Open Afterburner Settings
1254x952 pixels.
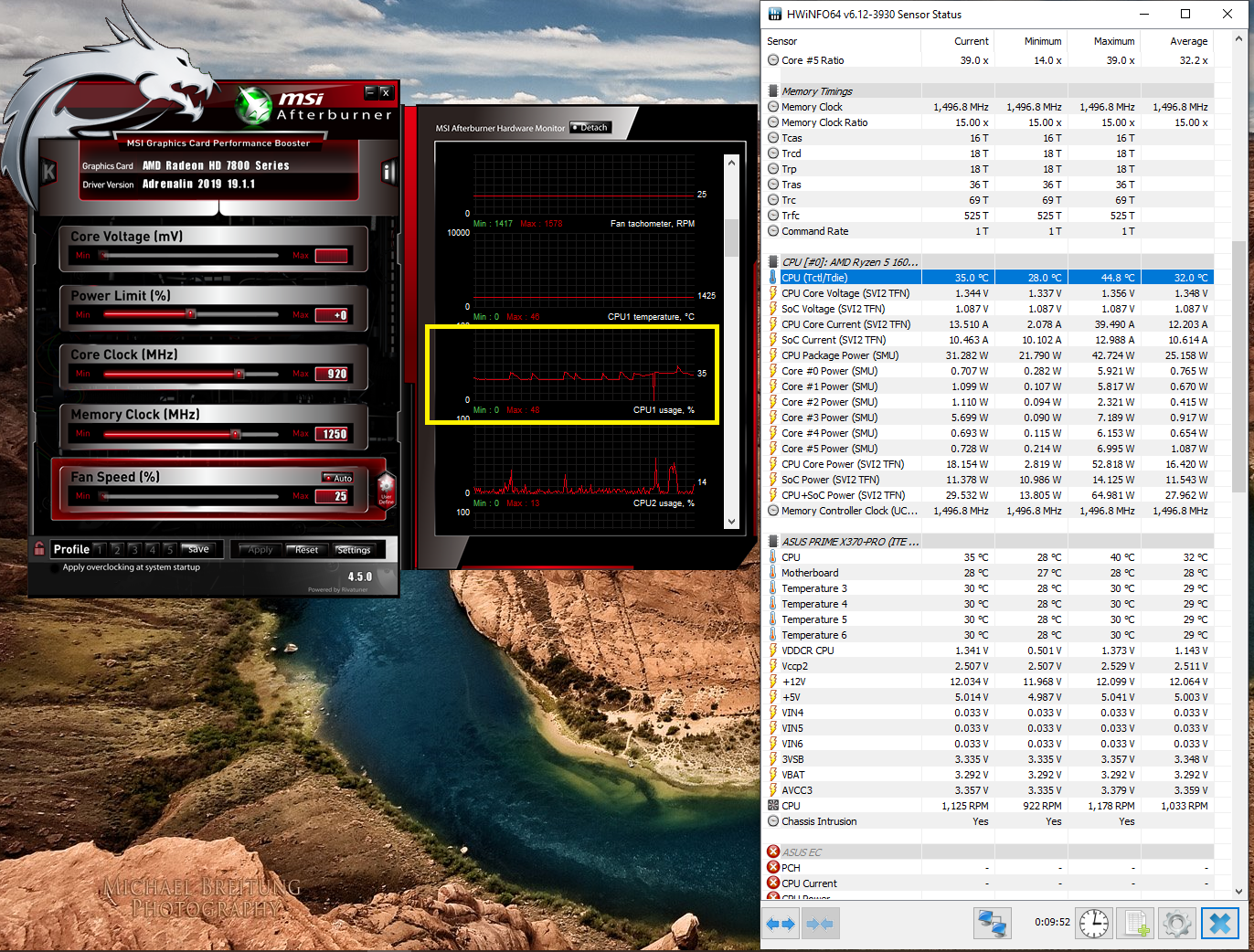click(355, 550)
